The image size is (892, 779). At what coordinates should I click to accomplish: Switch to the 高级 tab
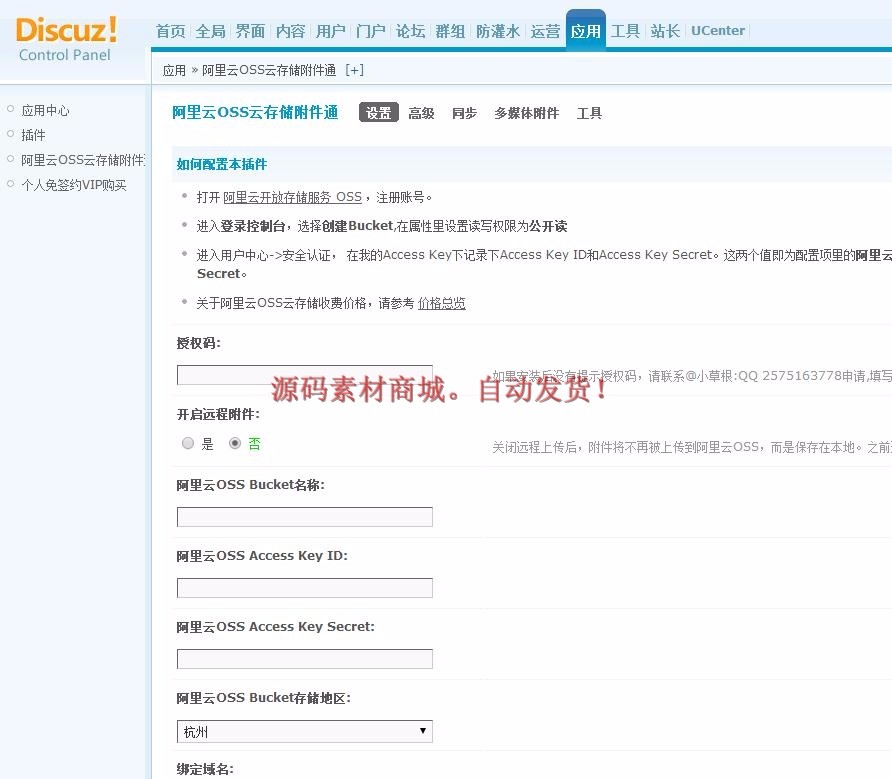[x=422, y=113]
